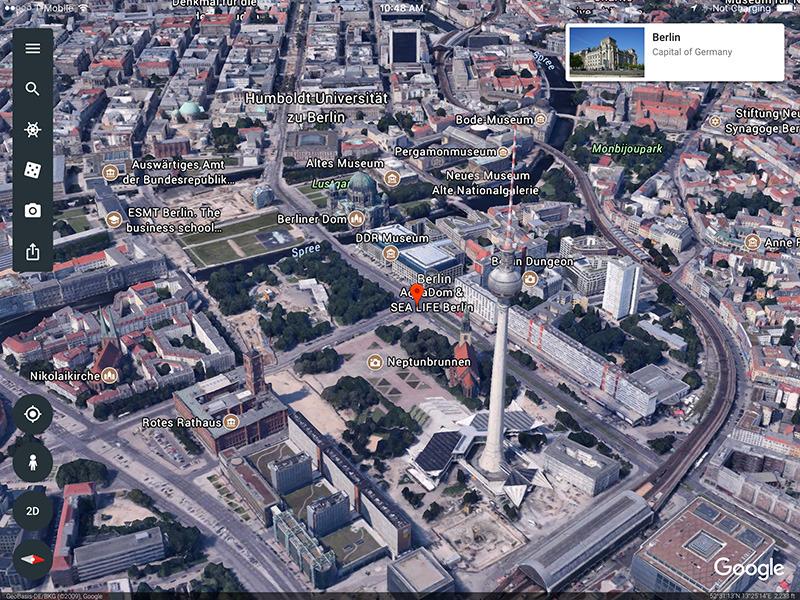The image size is (800, 600).
Task: Select the Monbijoupark label
Action: 627,148
